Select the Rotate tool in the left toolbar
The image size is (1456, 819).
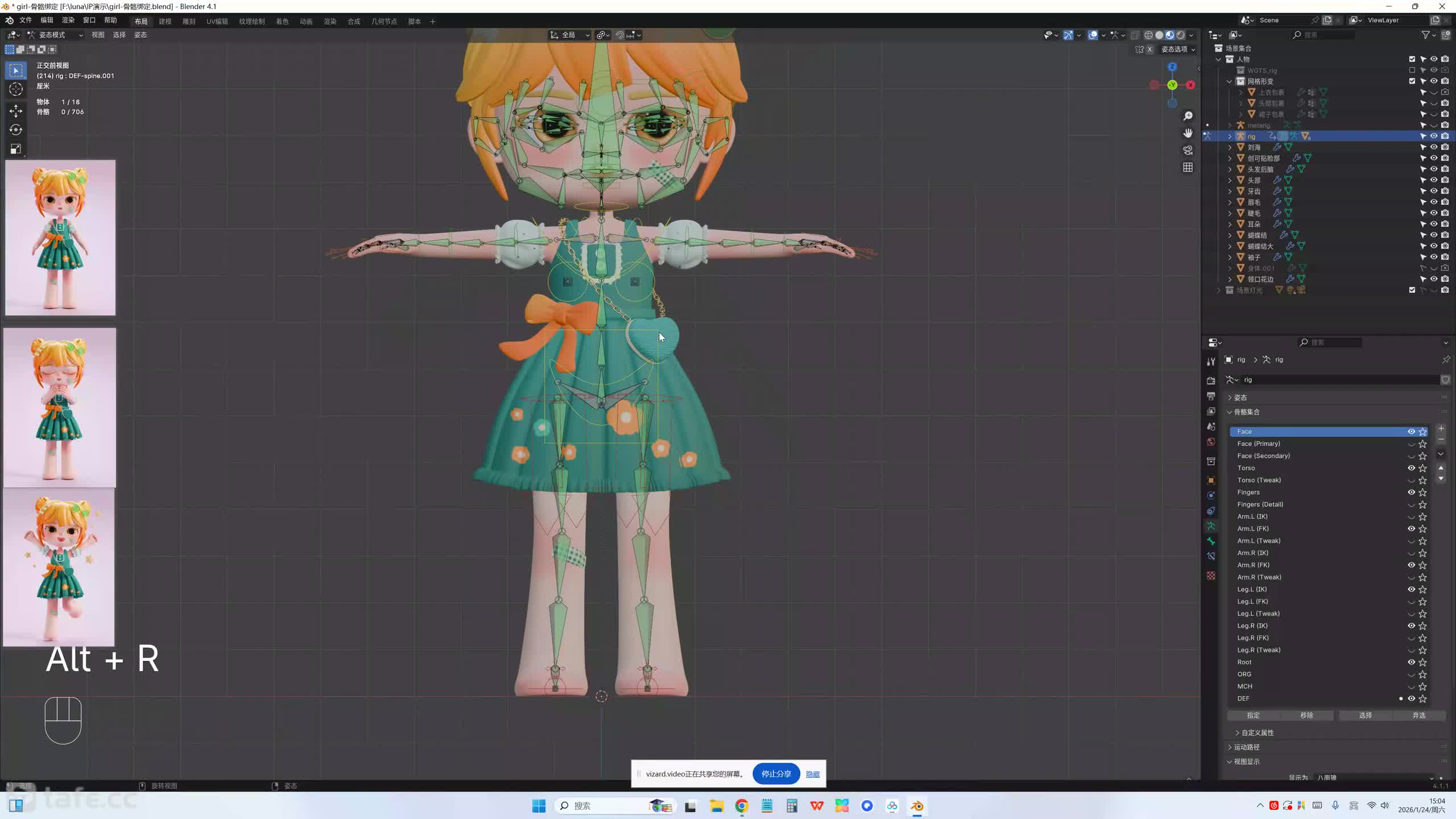pos(16,130)
